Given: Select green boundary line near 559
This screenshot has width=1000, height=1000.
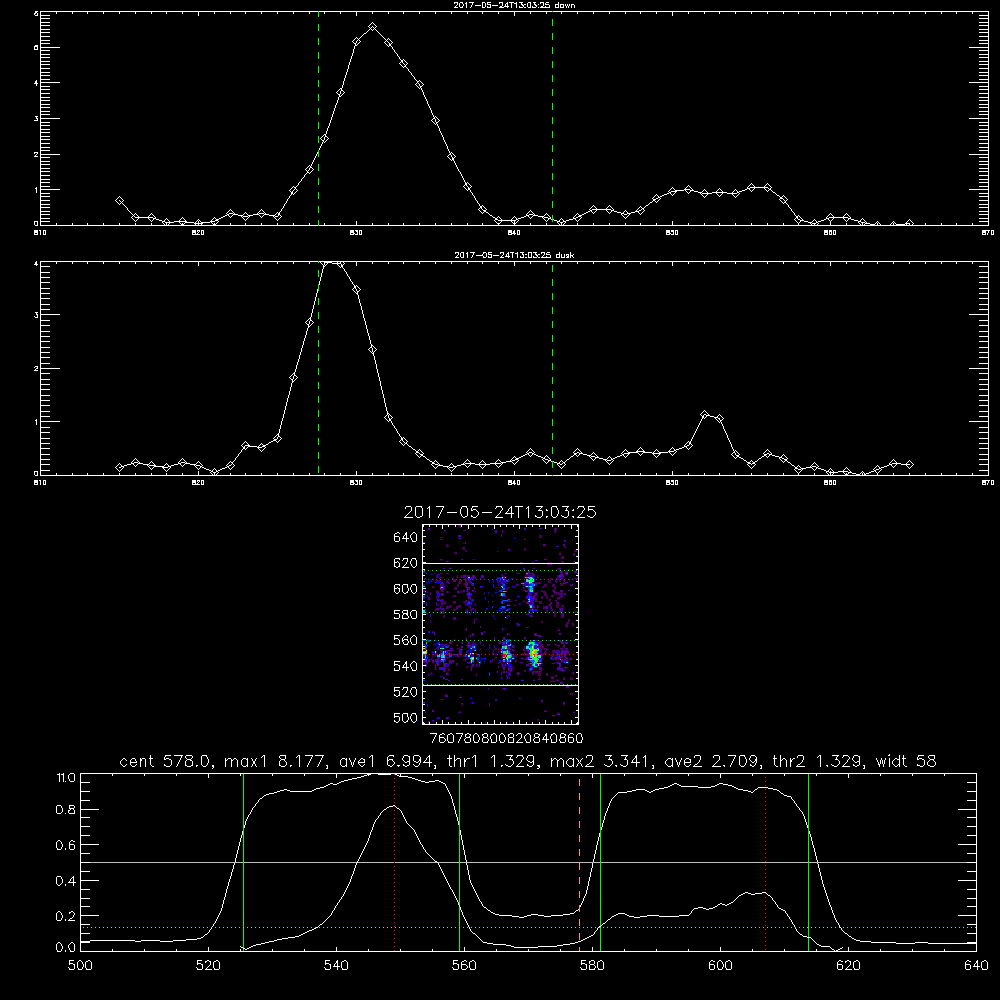Looking at the screenshot, I should [x=459, y=861].
